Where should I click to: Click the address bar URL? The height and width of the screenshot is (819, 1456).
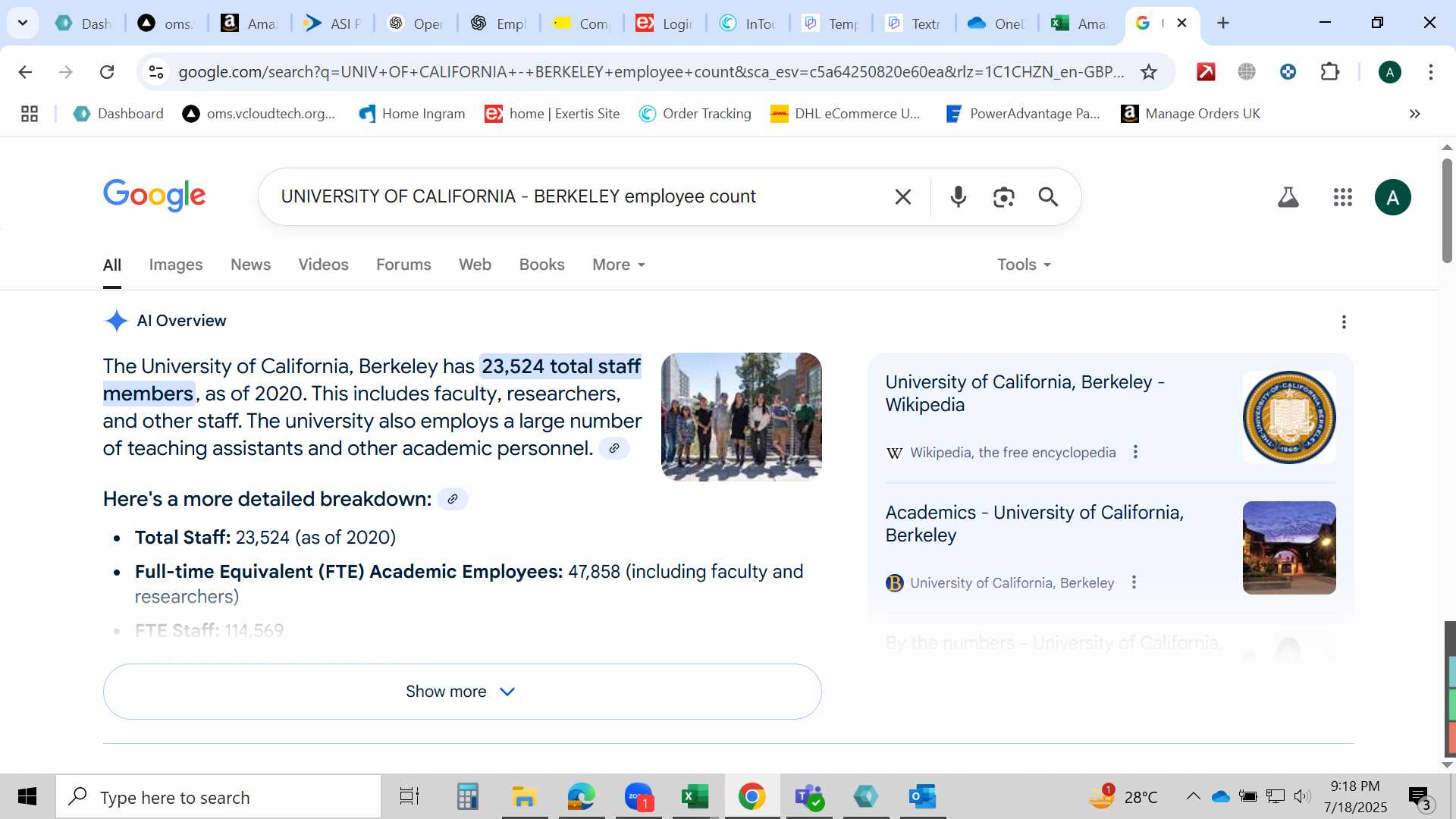[x=651, y=72]
